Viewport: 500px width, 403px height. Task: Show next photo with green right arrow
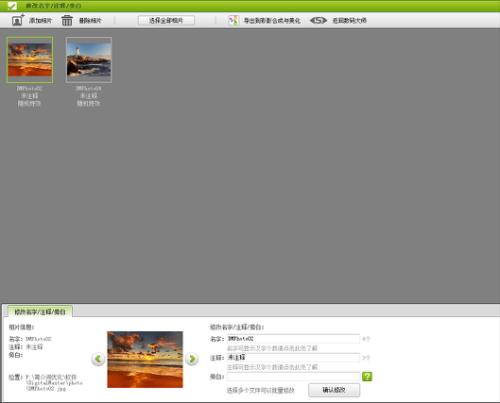click(x=192, y=359)
